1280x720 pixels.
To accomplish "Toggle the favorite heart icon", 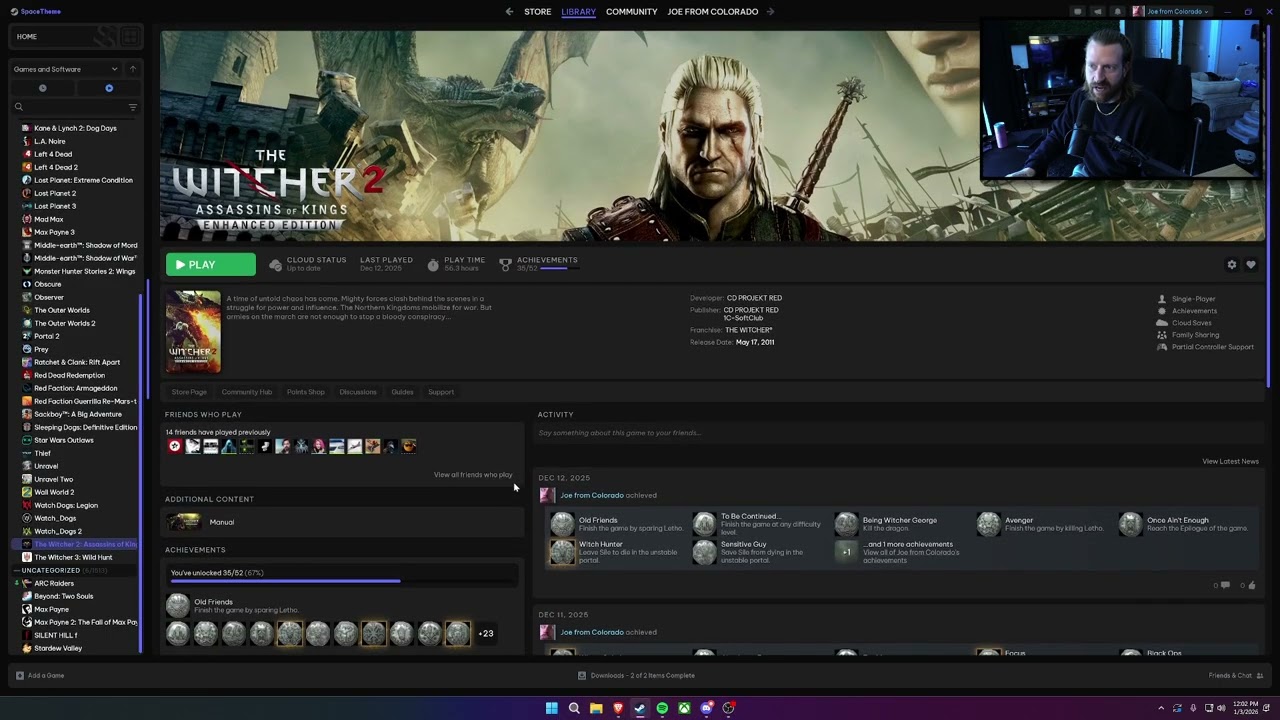I will pyautogui.click(x=1251, y=265).
